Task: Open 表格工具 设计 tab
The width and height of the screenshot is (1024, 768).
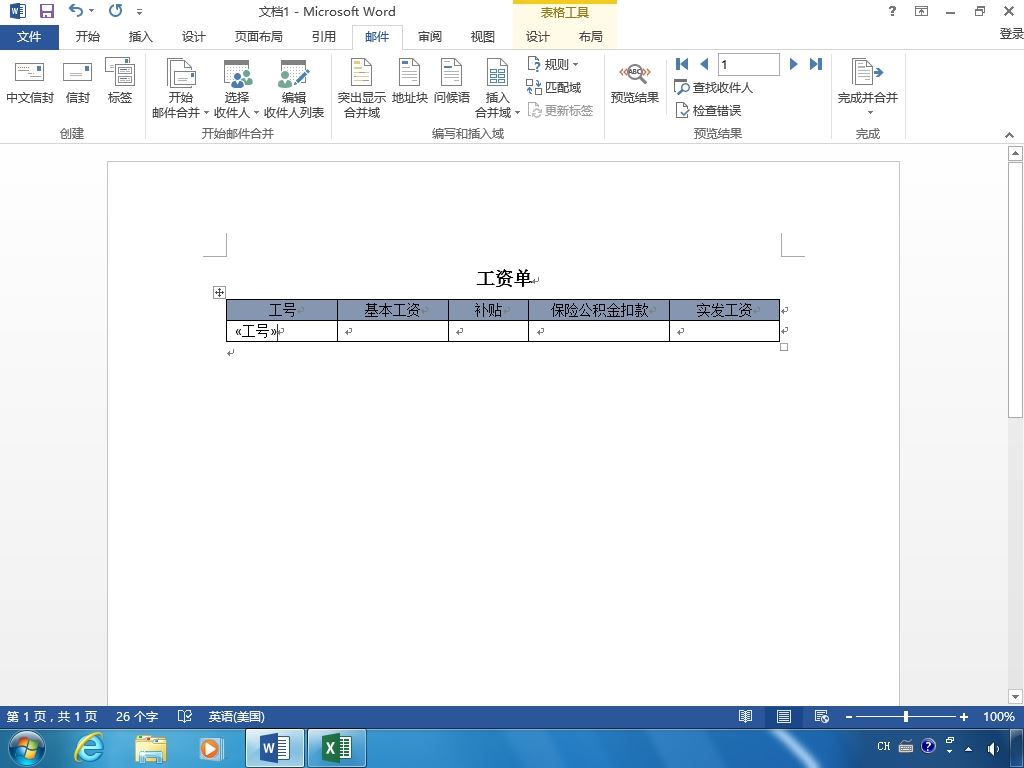Action: pyautogui.click(x=537, y=37)
